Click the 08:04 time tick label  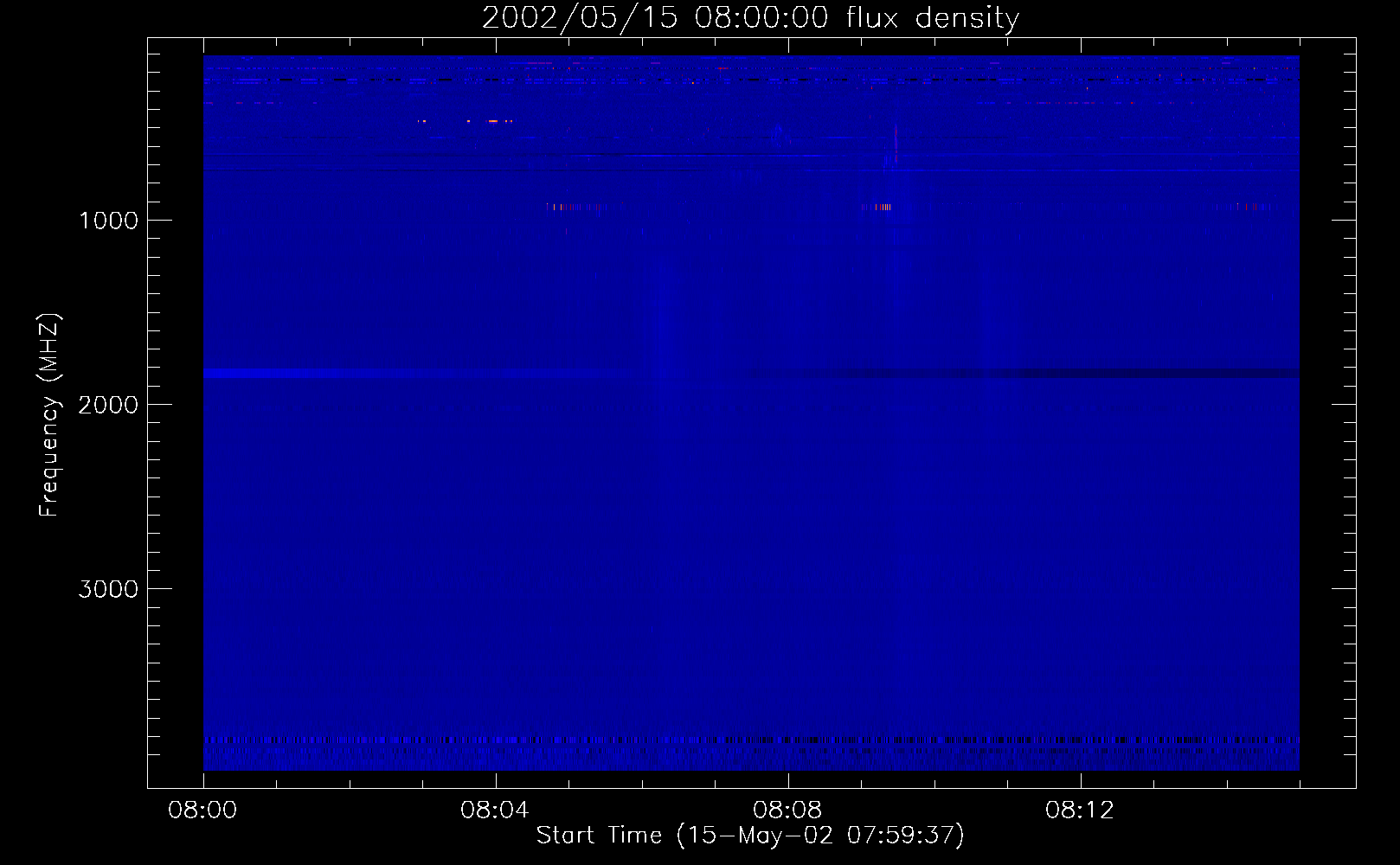(x=495, y=811)
